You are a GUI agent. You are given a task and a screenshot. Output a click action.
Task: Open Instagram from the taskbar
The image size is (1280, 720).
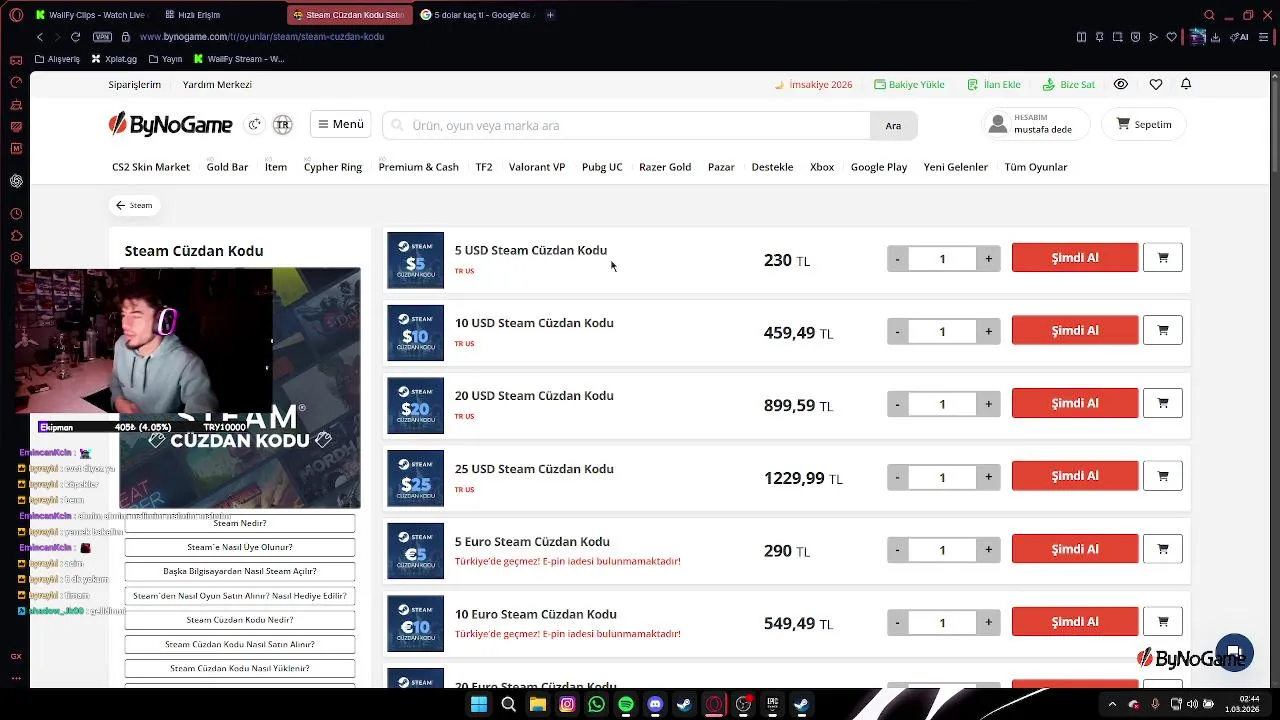pos(567,705)
